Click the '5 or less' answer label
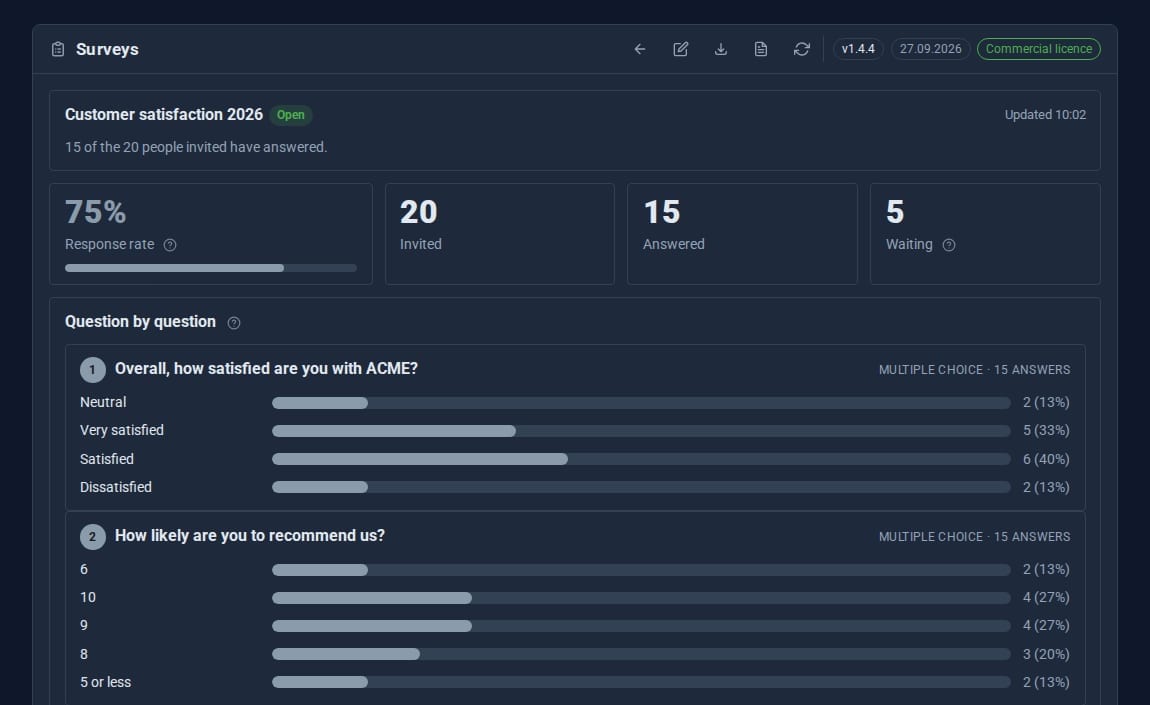 point(106,682)
